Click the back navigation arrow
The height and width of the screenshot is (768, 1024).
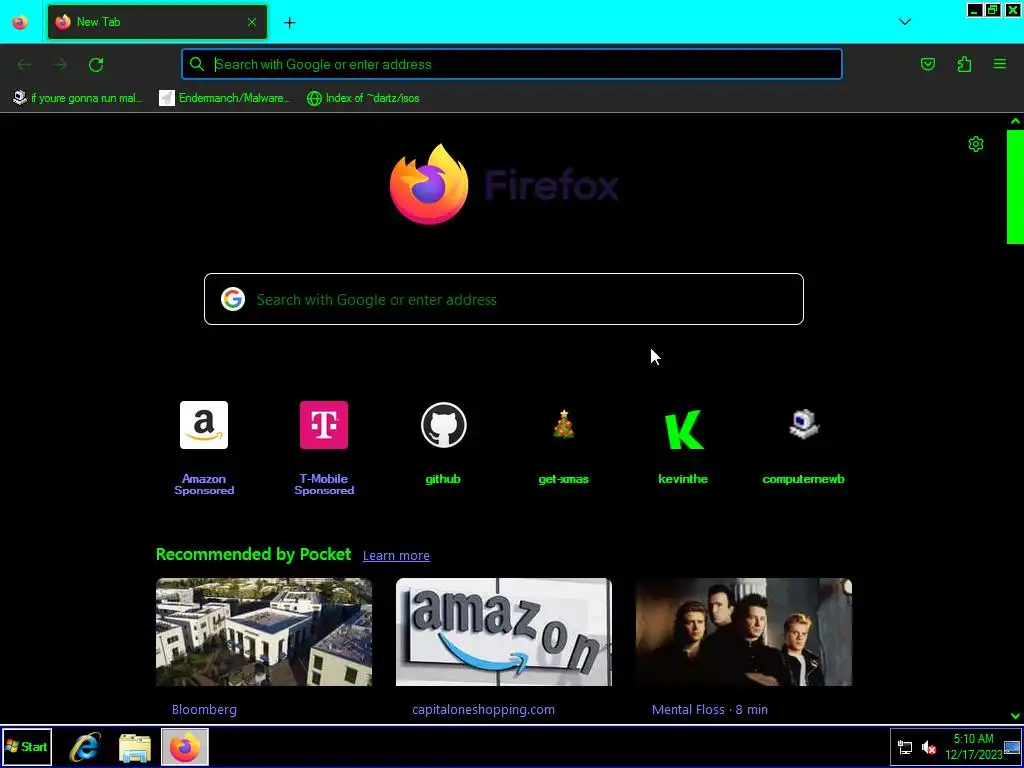tap(24, 65)
